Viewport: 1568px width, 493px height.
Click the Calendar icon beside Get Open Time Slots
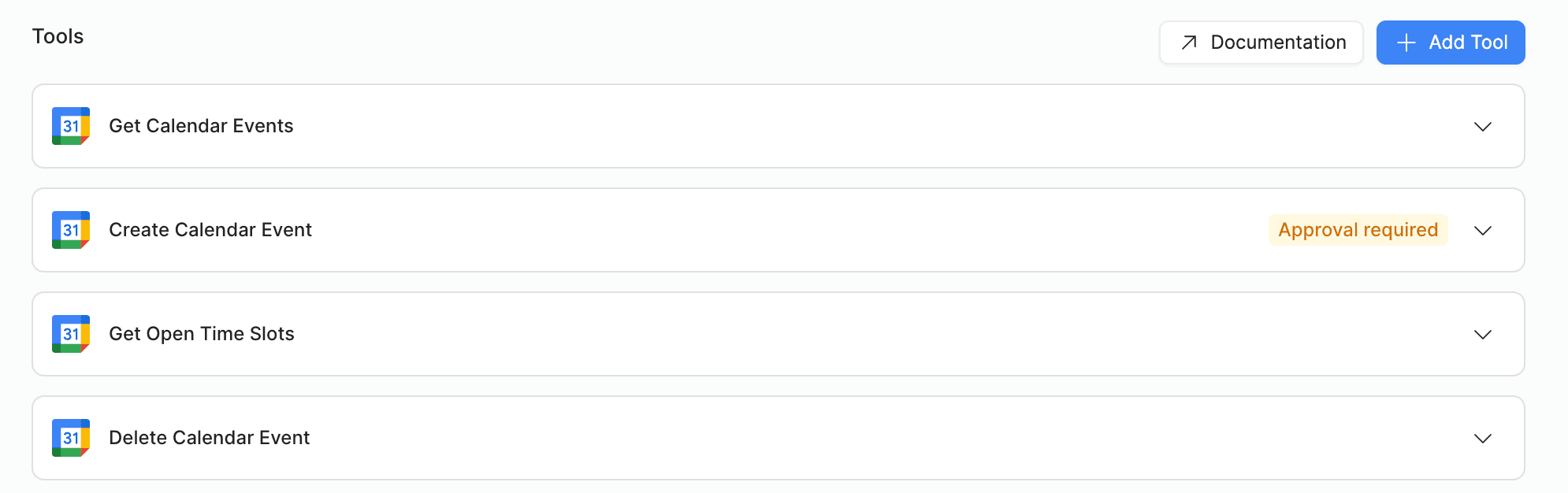(70, 334)
